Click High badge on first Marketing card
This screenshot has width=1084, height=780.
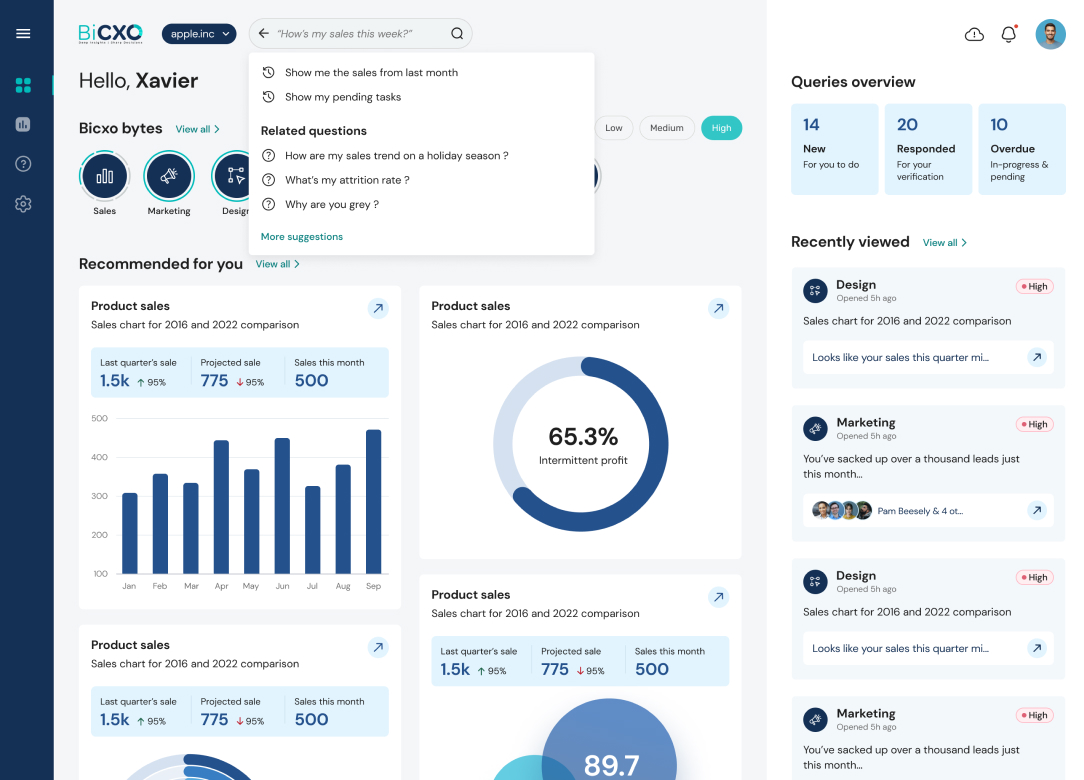point(1034,424)
